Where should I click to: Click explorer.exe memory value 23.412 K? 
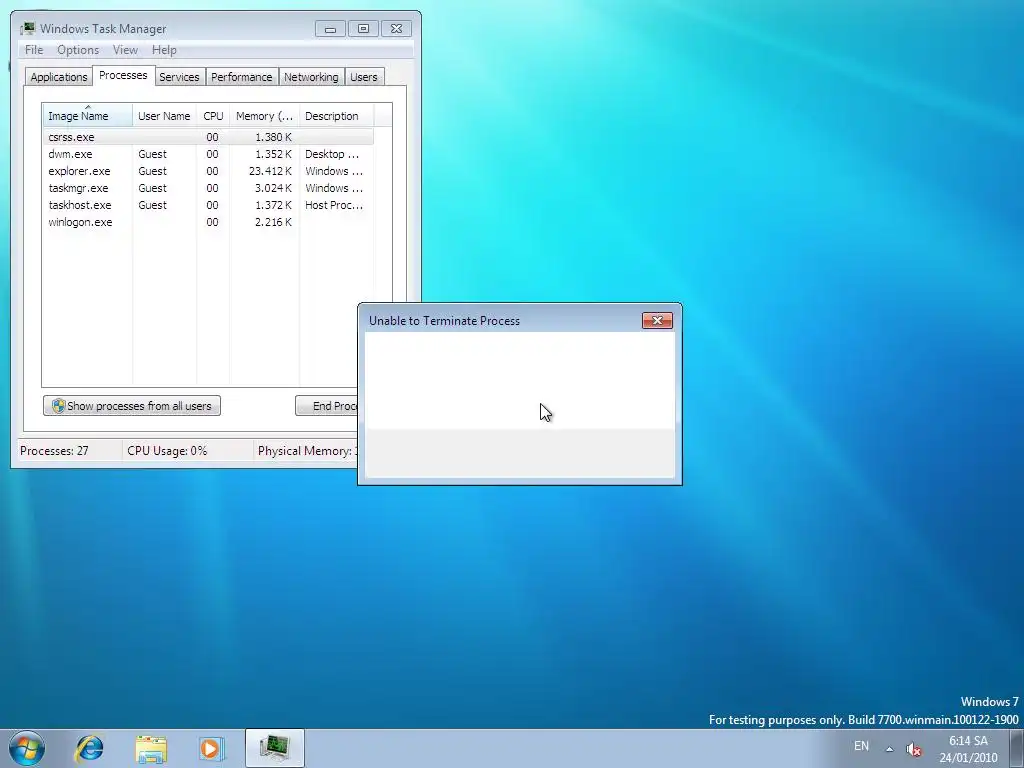pyautogui.click(x=270, y=171)
